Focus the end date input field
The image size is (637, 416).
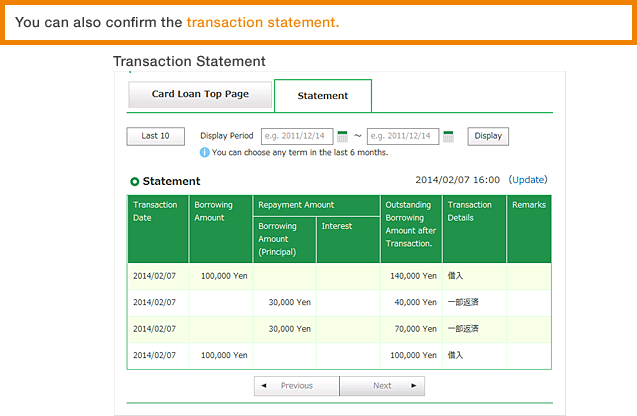403,136
